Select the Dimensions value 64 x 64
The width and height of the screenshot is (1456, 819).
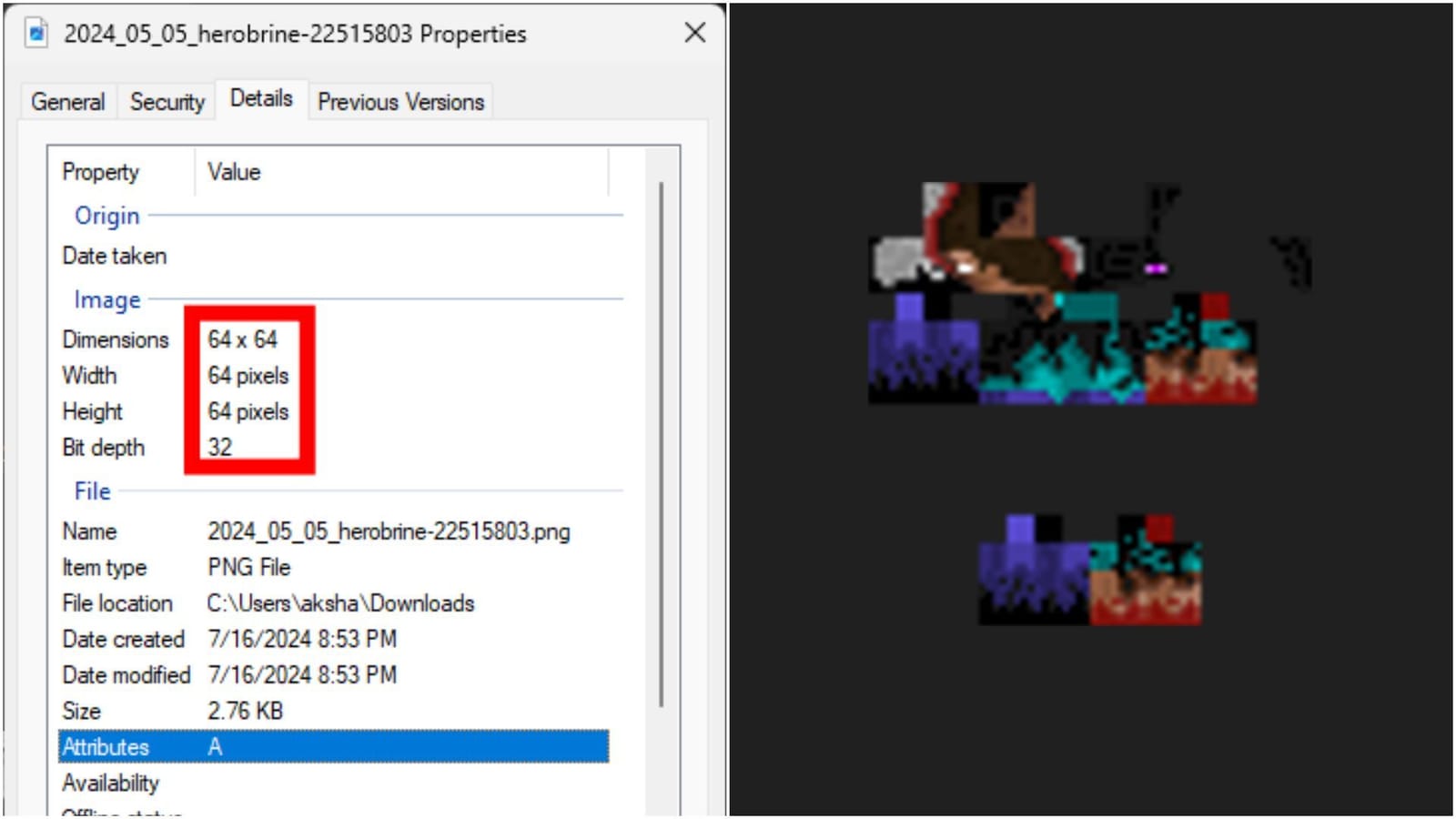point(242,339)
